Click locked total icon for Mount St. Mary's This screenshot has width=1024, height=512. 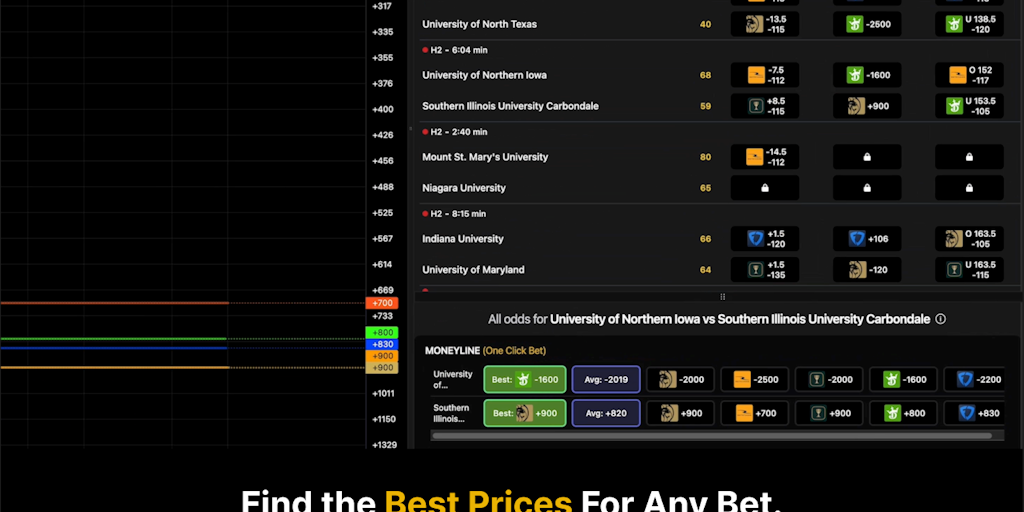[x=969, y=157]
